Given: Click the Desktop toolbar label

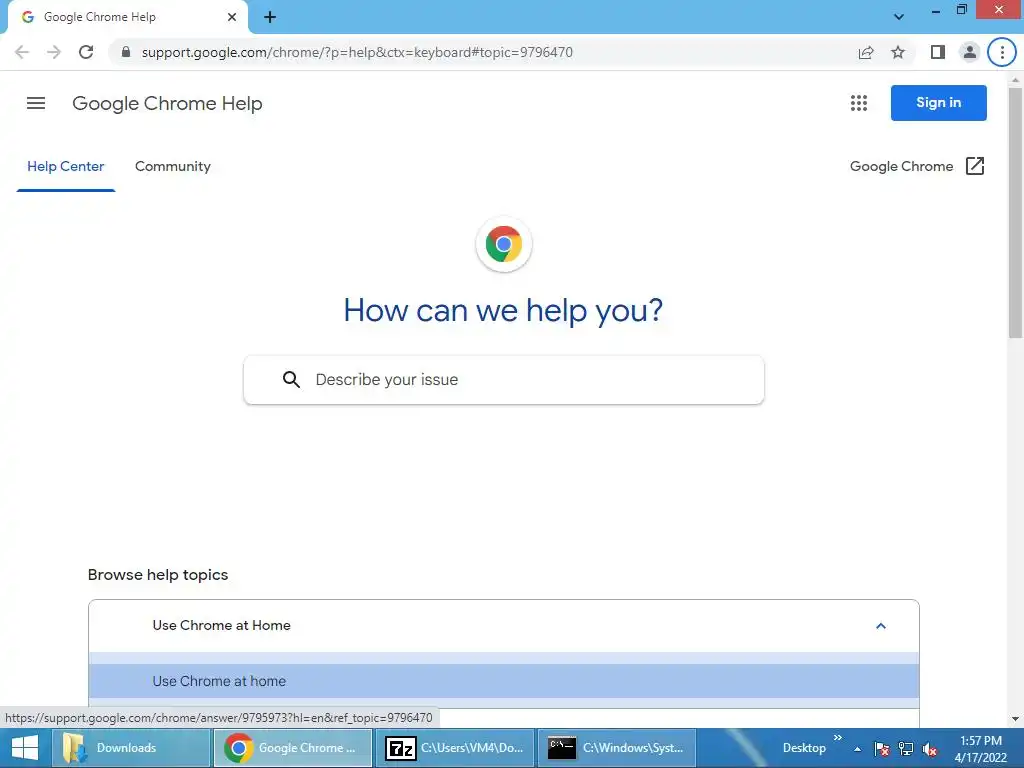Looking at the screenshot, I should pos(804,748).
